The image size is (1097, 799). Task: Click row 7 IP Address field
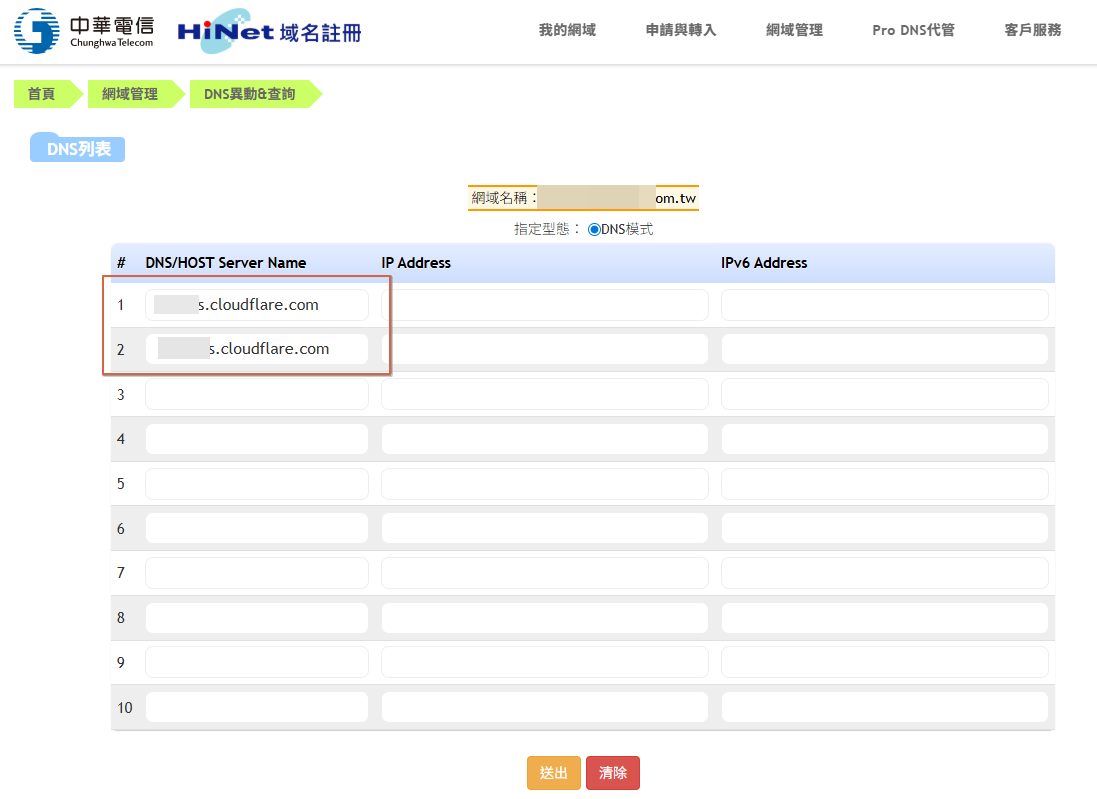(x=544, y=572)
